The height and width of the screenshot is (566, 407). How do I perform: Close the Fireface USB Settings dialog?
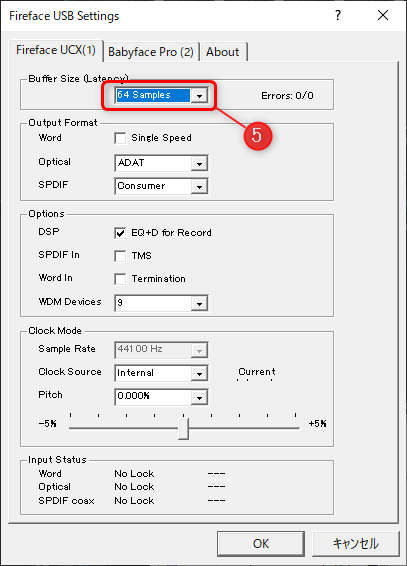383,15
